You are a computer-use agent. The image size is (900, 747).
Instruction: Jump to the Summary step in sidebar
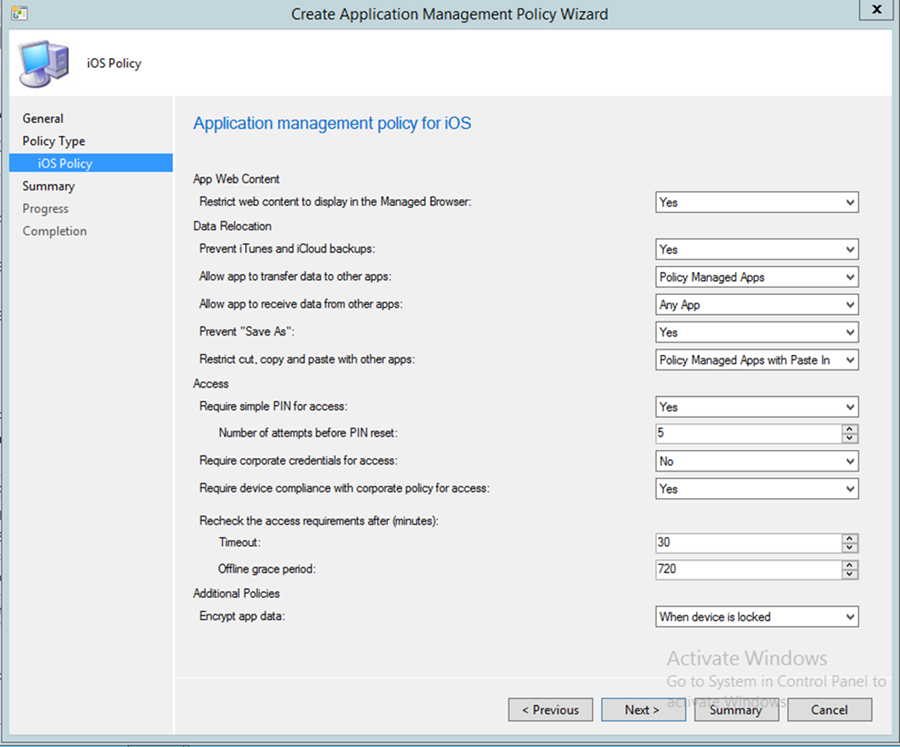coord(49,186)
